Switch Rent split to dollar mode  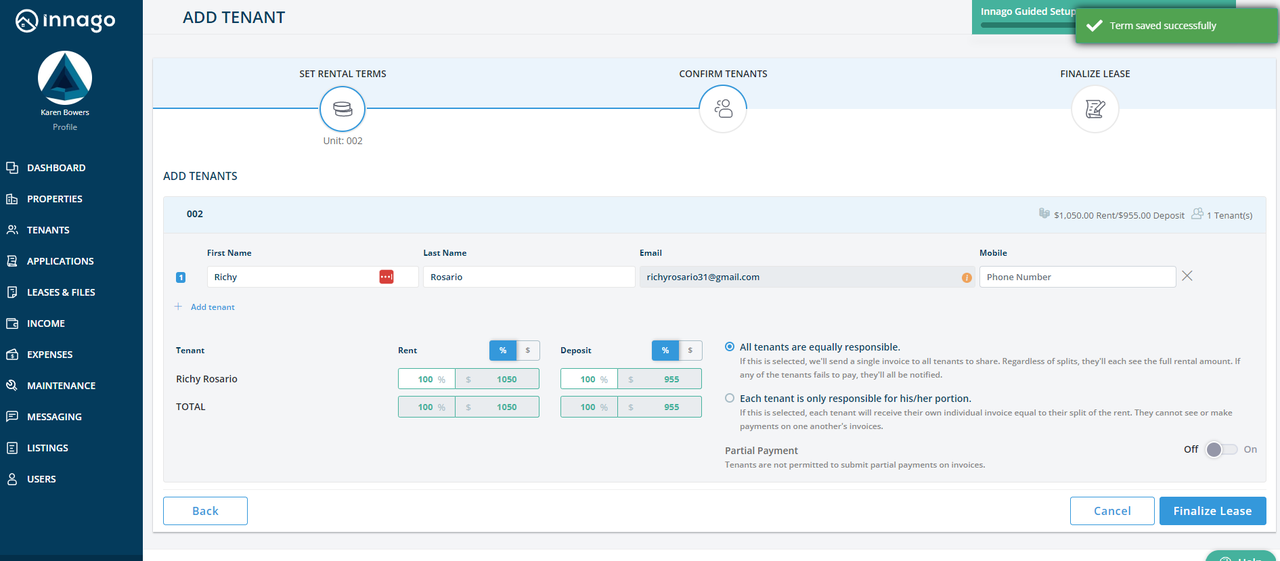click(x=528, y=350)
